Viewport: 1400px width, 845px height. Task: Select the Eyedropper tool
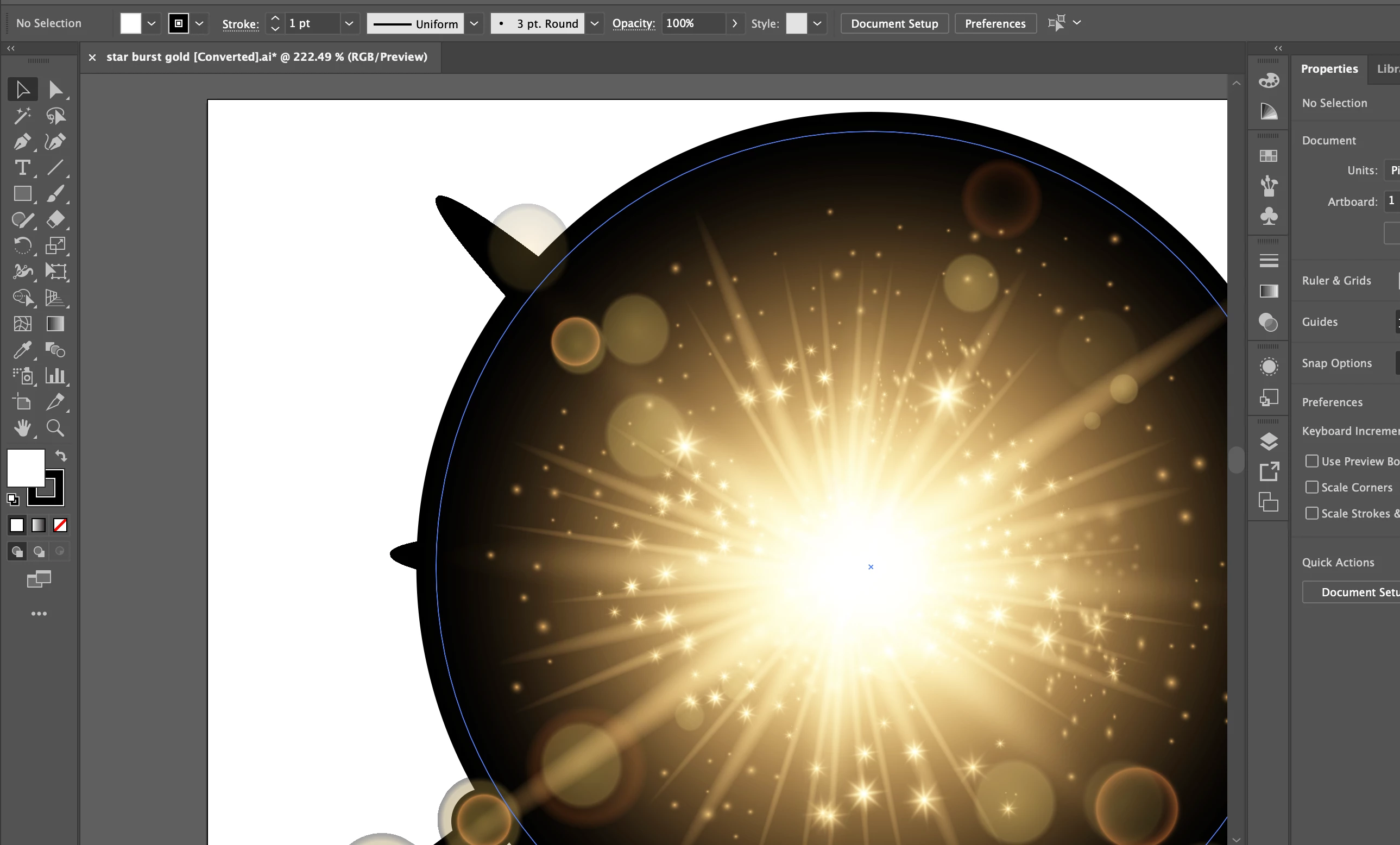(x=22, y=350)
